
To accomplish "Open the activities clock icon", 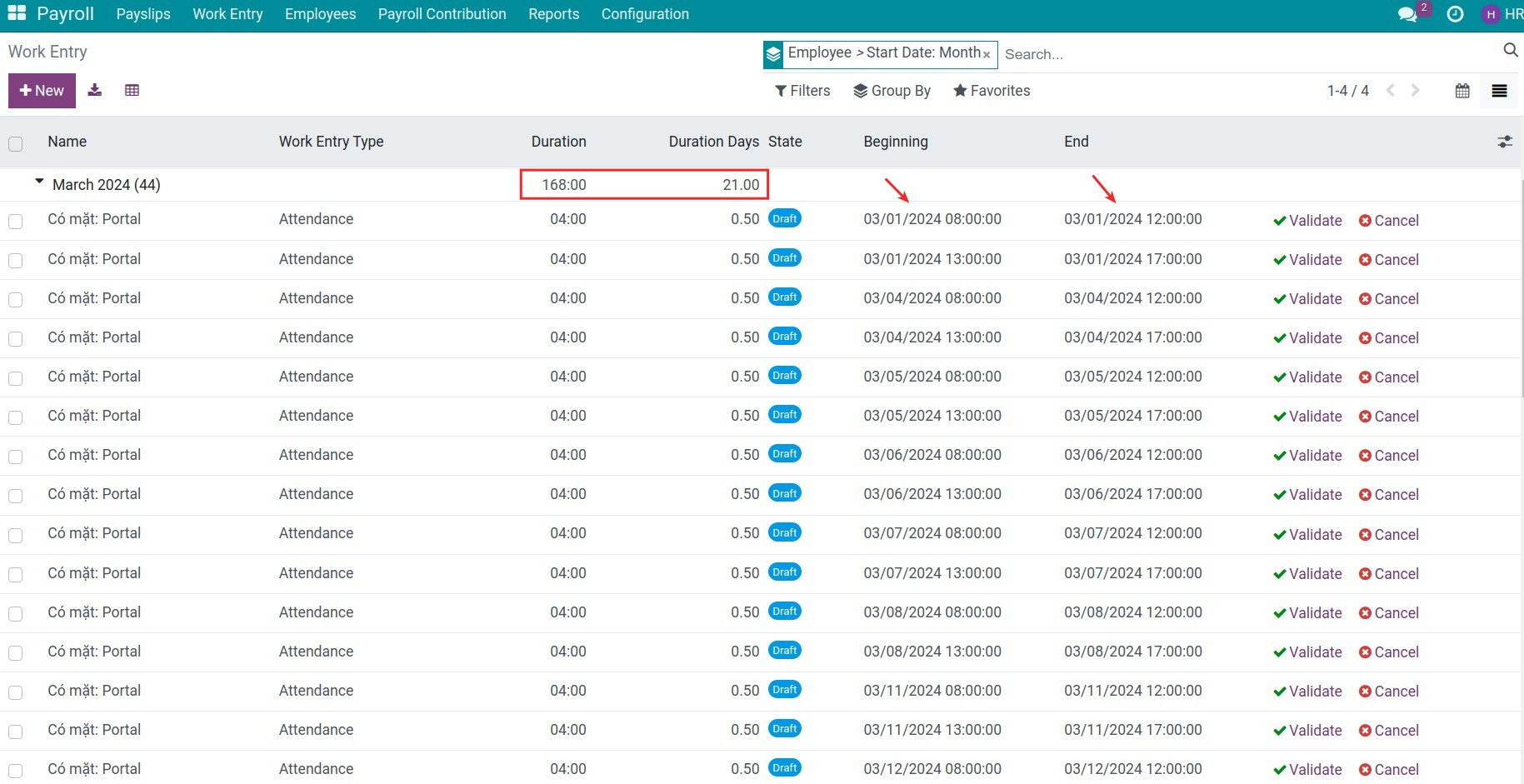I will coord(1456,14).
